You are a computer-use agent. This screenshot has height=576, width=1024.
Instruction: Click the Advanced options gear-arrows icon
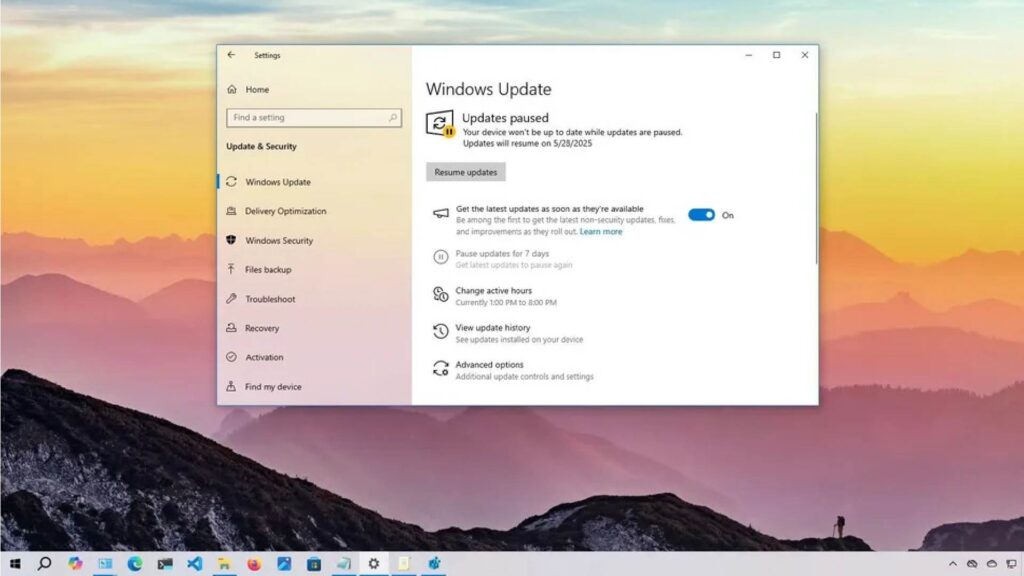coord(440,369)
